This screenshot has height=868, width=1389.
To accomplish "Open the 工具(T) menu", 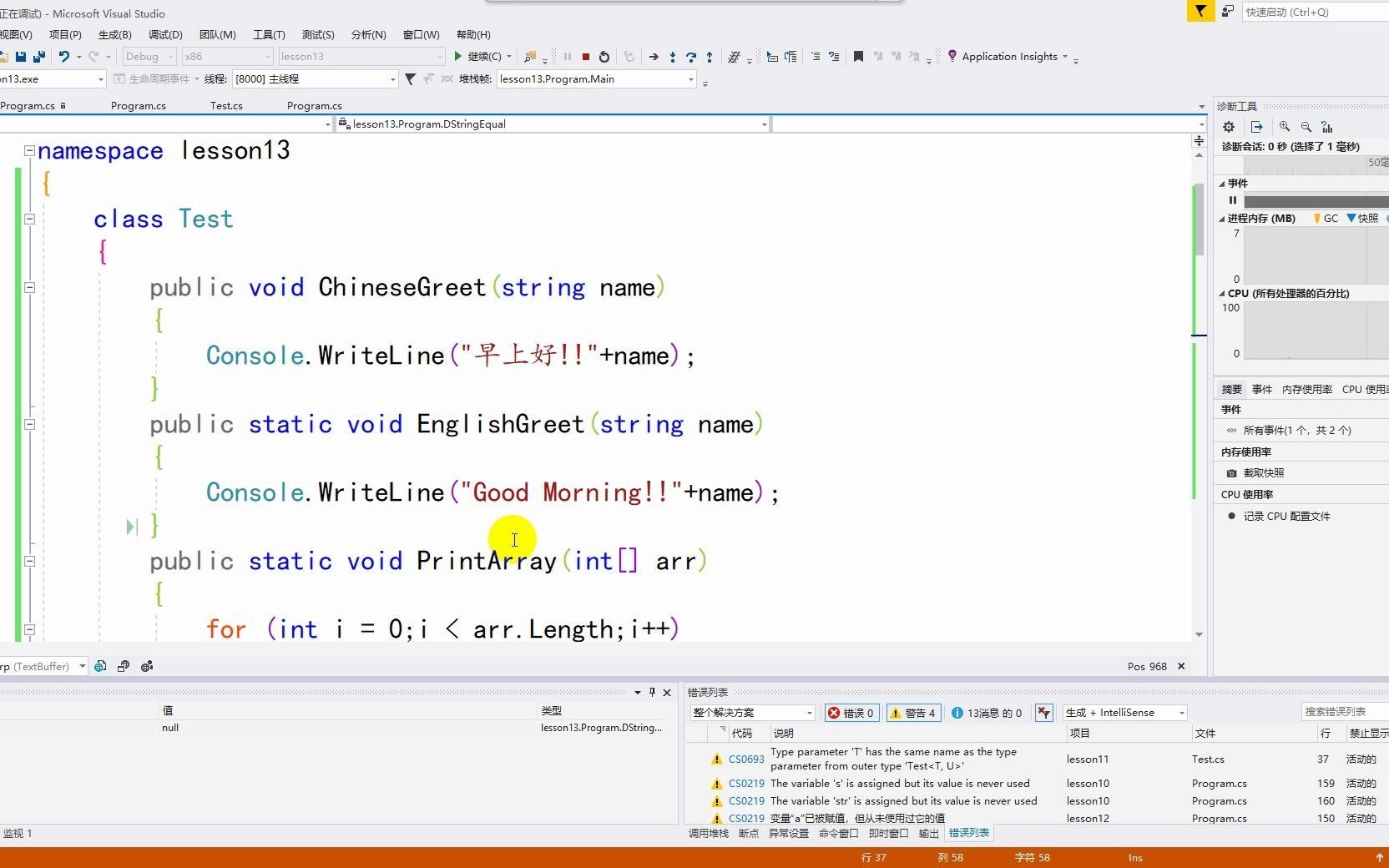I will (x=269, y=35).
